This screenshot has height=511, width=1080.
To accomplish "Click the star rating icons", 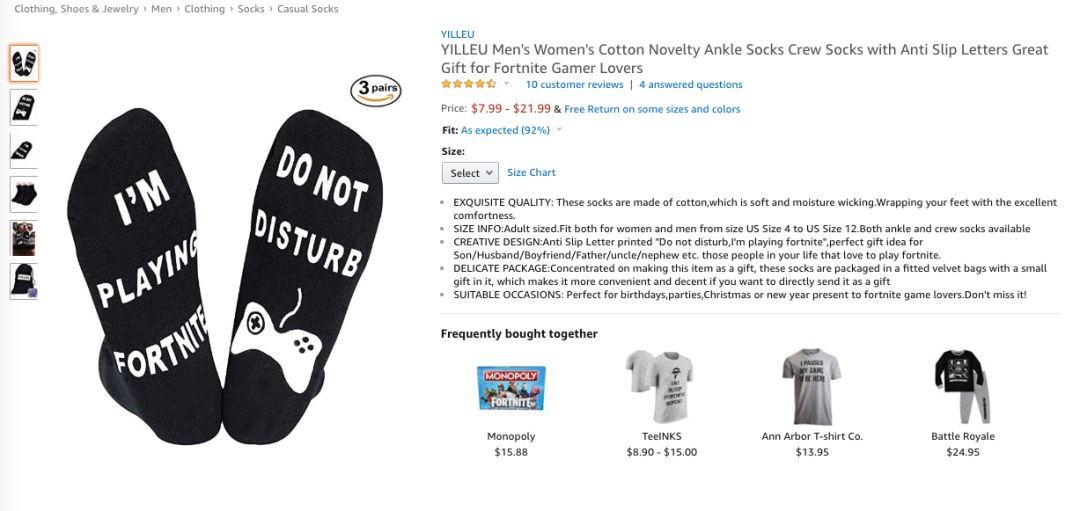I will [468, 85].
